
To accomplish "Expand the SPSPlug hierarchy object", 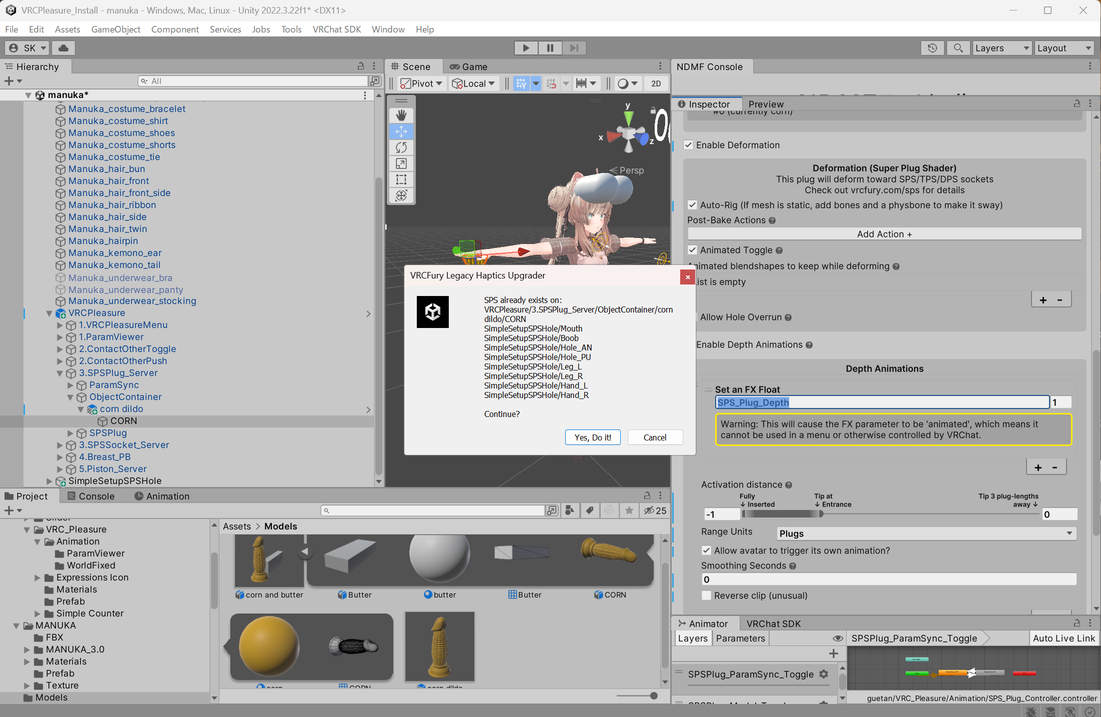I will click(x=70, y=433).
